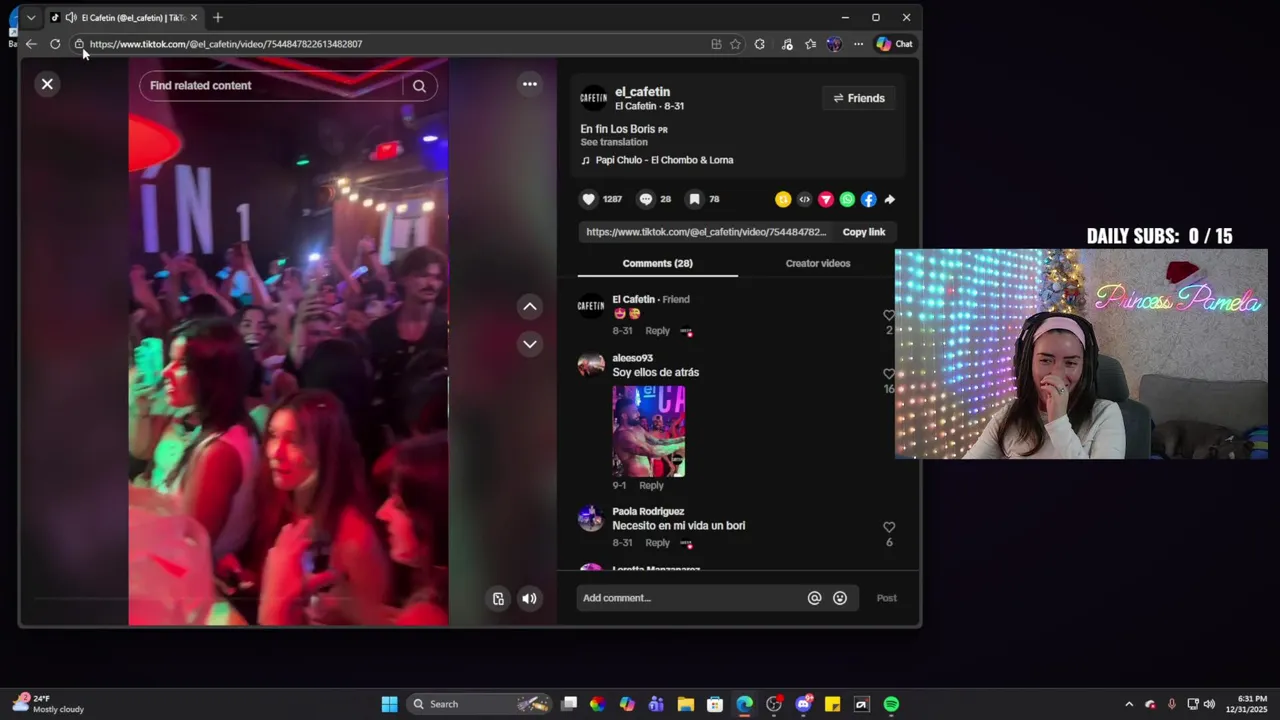Share to WhatsApp
The image size is (1280, 720).
[847, 200]
